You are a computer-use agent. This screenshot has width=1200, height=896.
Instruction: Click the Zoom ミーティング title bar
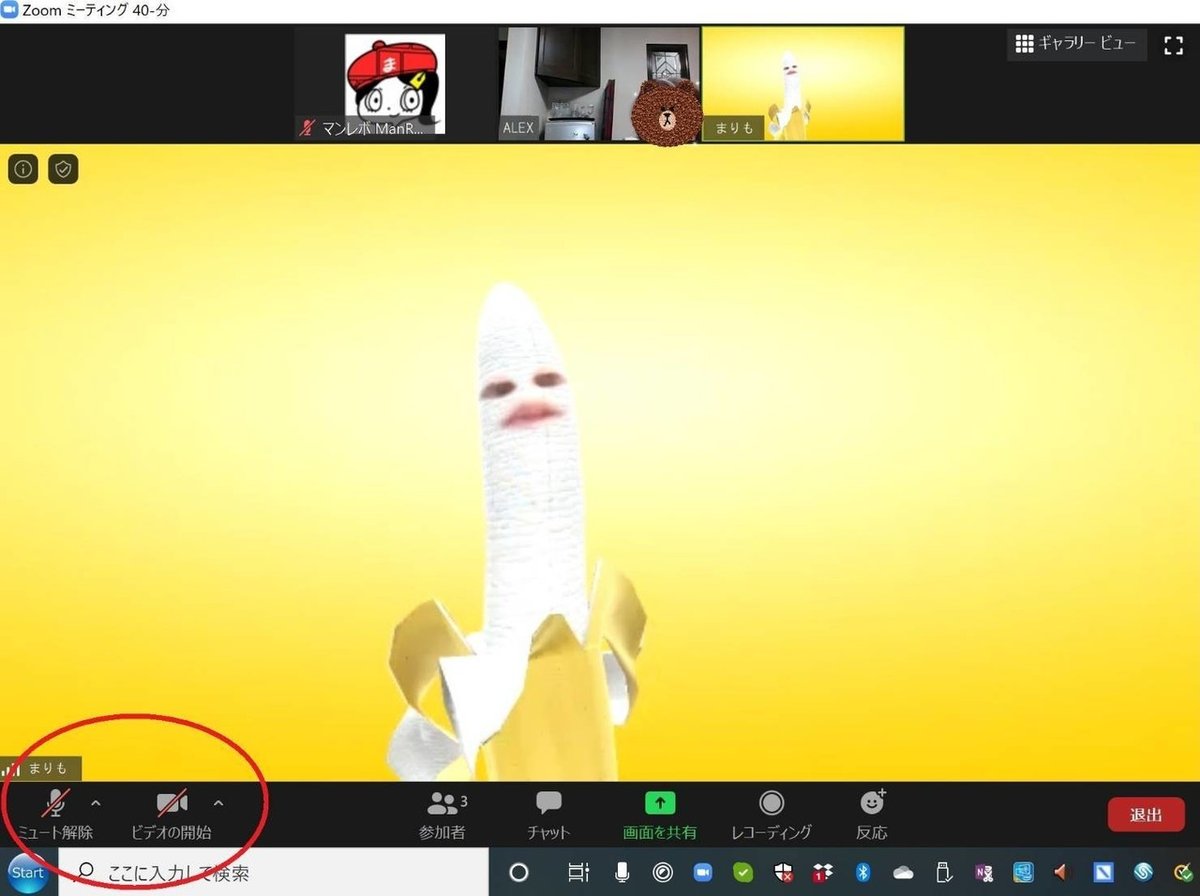(x=95, y=10)
